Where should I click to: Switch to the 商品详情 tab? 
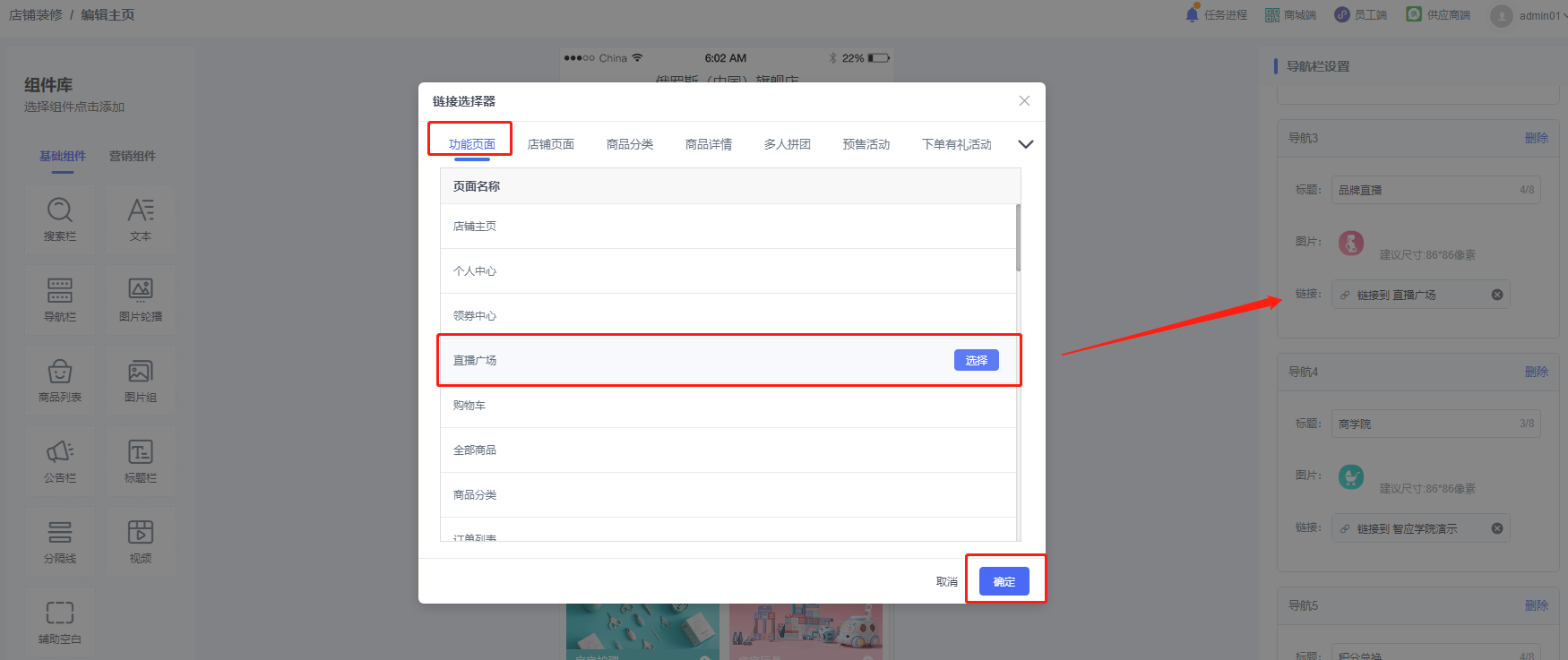[x=709, y=144]
